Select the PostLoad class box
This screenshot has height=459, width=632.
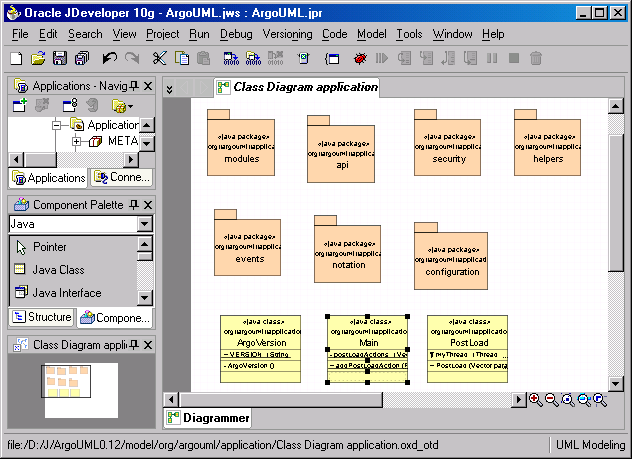[x=468, y=349]
